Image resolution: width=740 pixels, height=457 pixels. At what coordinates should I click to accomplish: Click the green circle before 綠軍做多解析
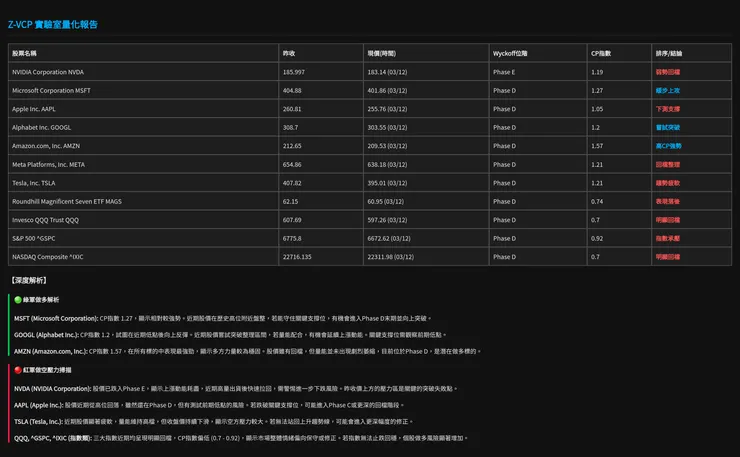coord(18,300)
